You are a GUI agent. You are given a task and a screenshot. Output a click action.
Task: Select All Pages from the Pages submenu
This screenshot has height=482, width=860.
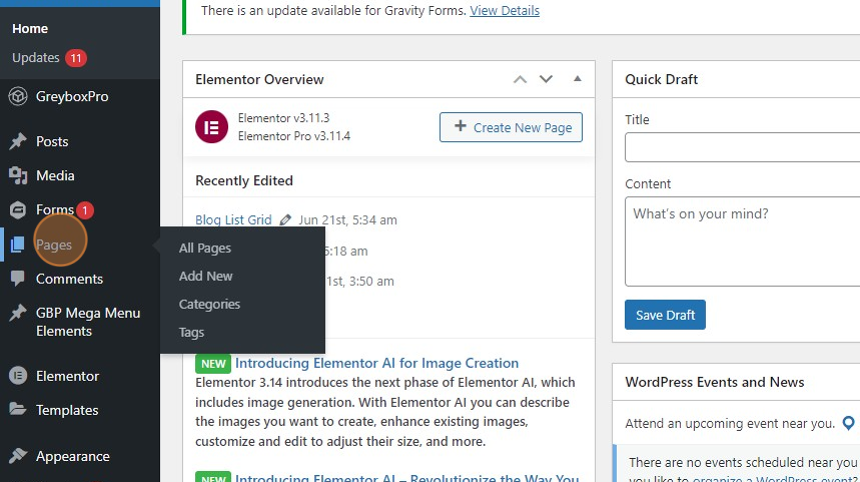(205, 248)
